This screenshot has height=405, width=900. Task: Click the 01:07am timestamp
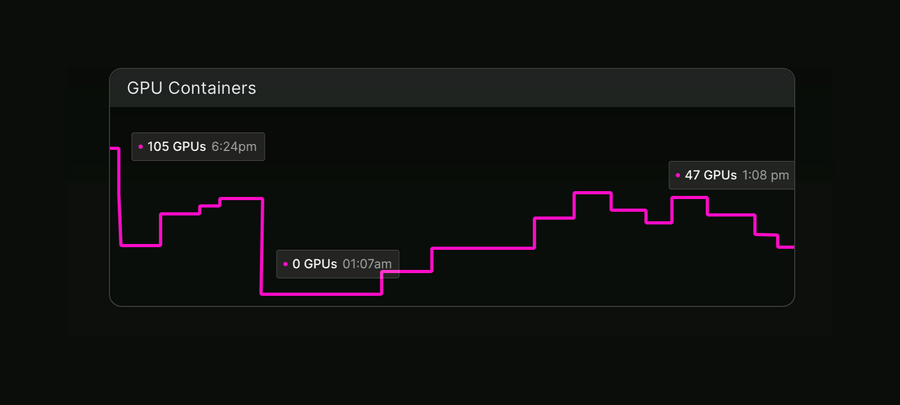pyautogui.click(x=367, y=265)
